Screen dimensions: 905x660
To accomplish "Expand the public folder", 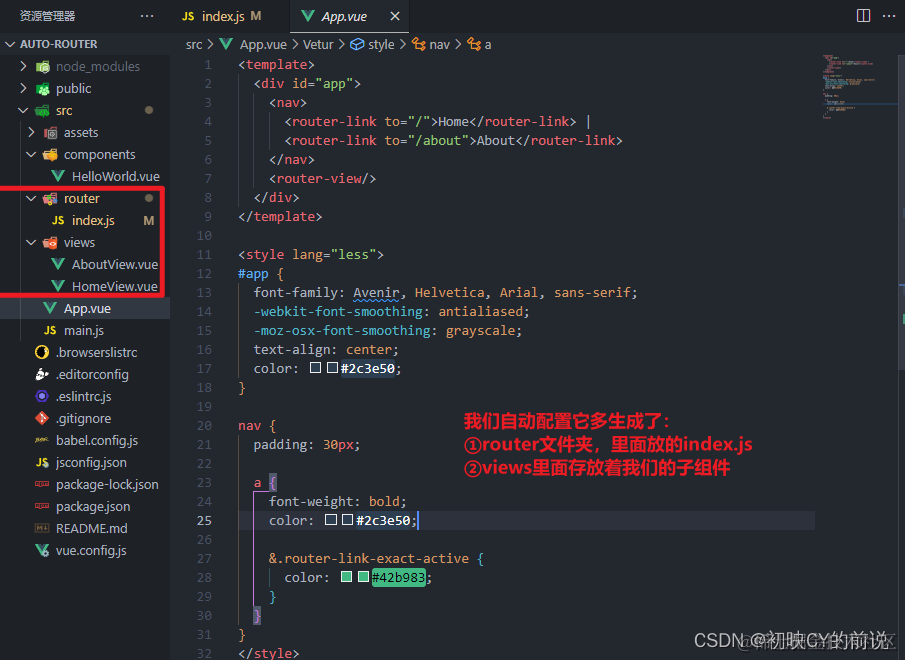I will pyautogui.click(x=23, y=88).
